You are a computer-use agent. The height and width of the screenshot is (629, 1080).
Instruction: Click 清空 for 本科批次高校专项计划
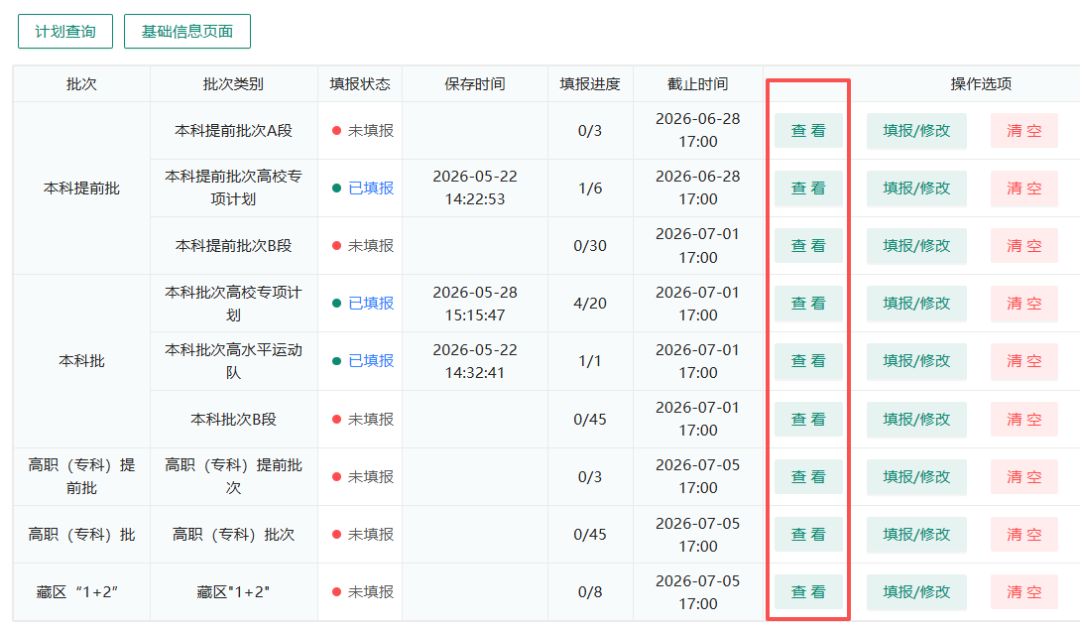click(1024, 303)
